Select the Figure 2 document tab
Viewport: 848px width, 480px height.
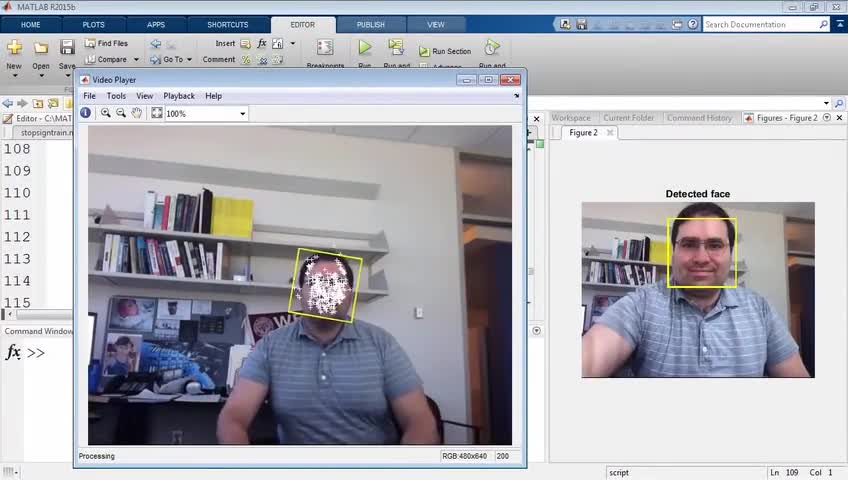pyautogui.click(x=583, y=132)
